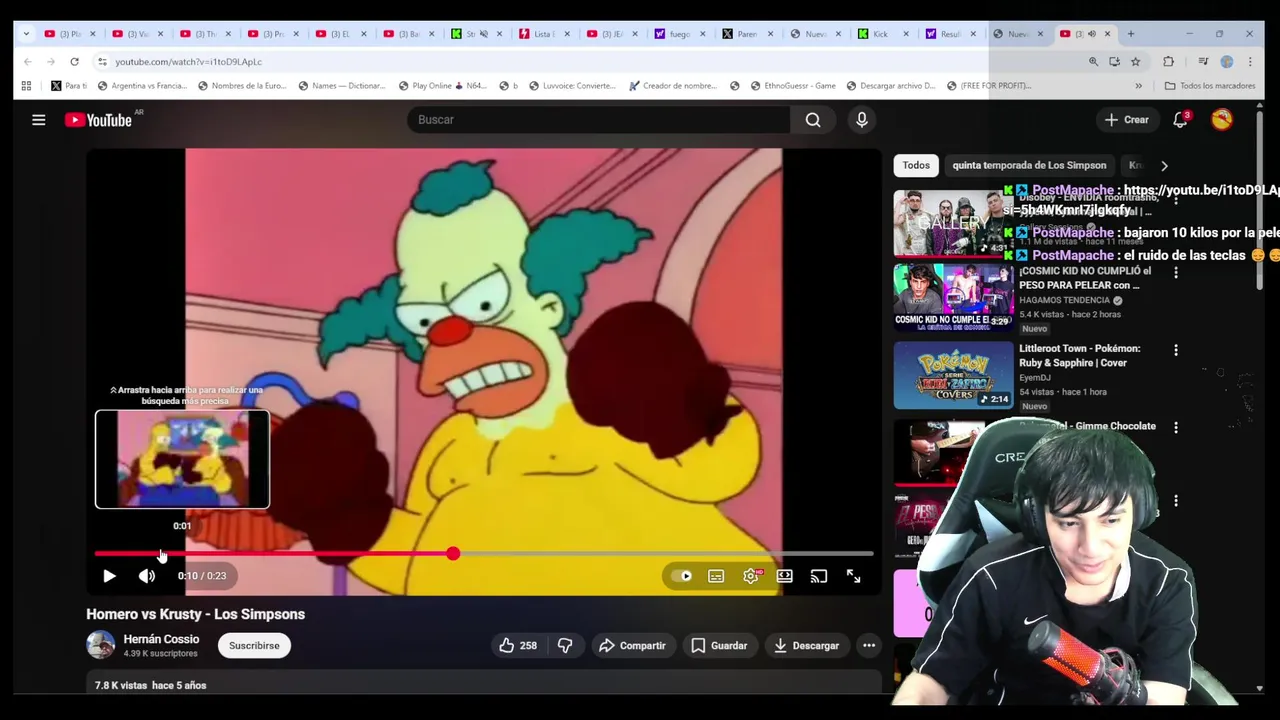Open options for Gimme Chocolate video
This screenshot has width=1280, height=720.
pyautogui.click(x=1176, y=428)
